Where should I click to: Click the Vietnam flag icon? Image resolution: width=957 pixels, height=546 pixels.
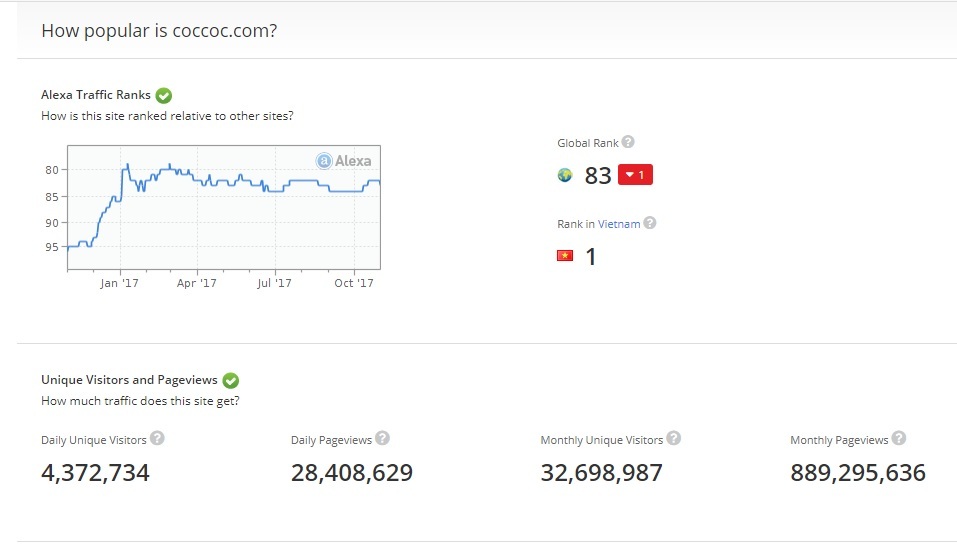565,256
